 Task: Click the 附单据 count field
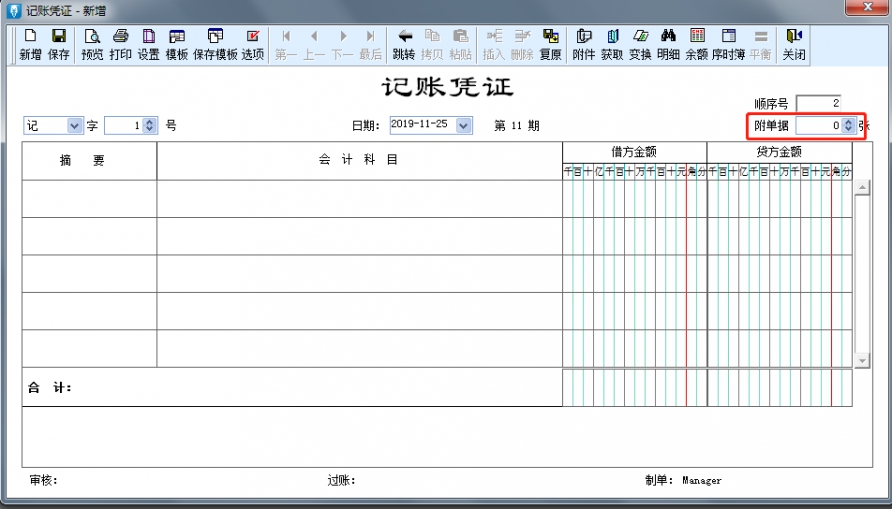pos(819,125)
